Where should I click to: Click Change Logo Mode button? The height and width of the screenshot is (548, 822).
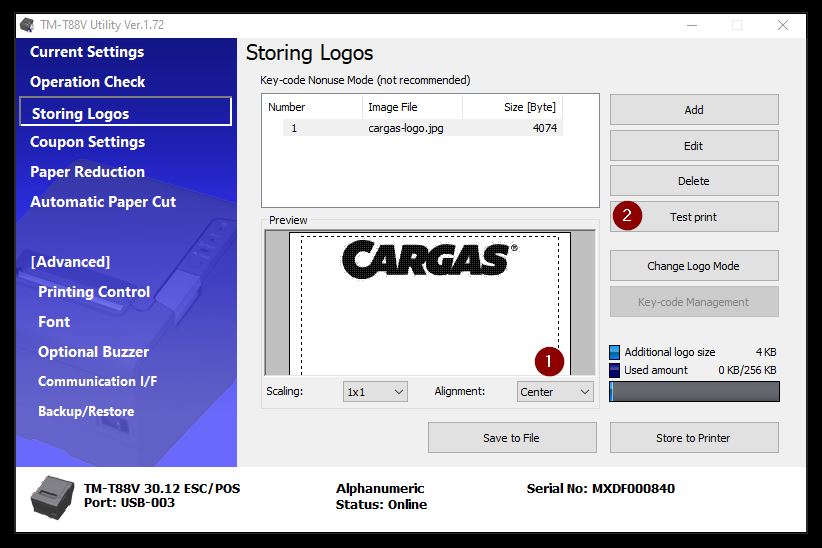coord(694,266)
